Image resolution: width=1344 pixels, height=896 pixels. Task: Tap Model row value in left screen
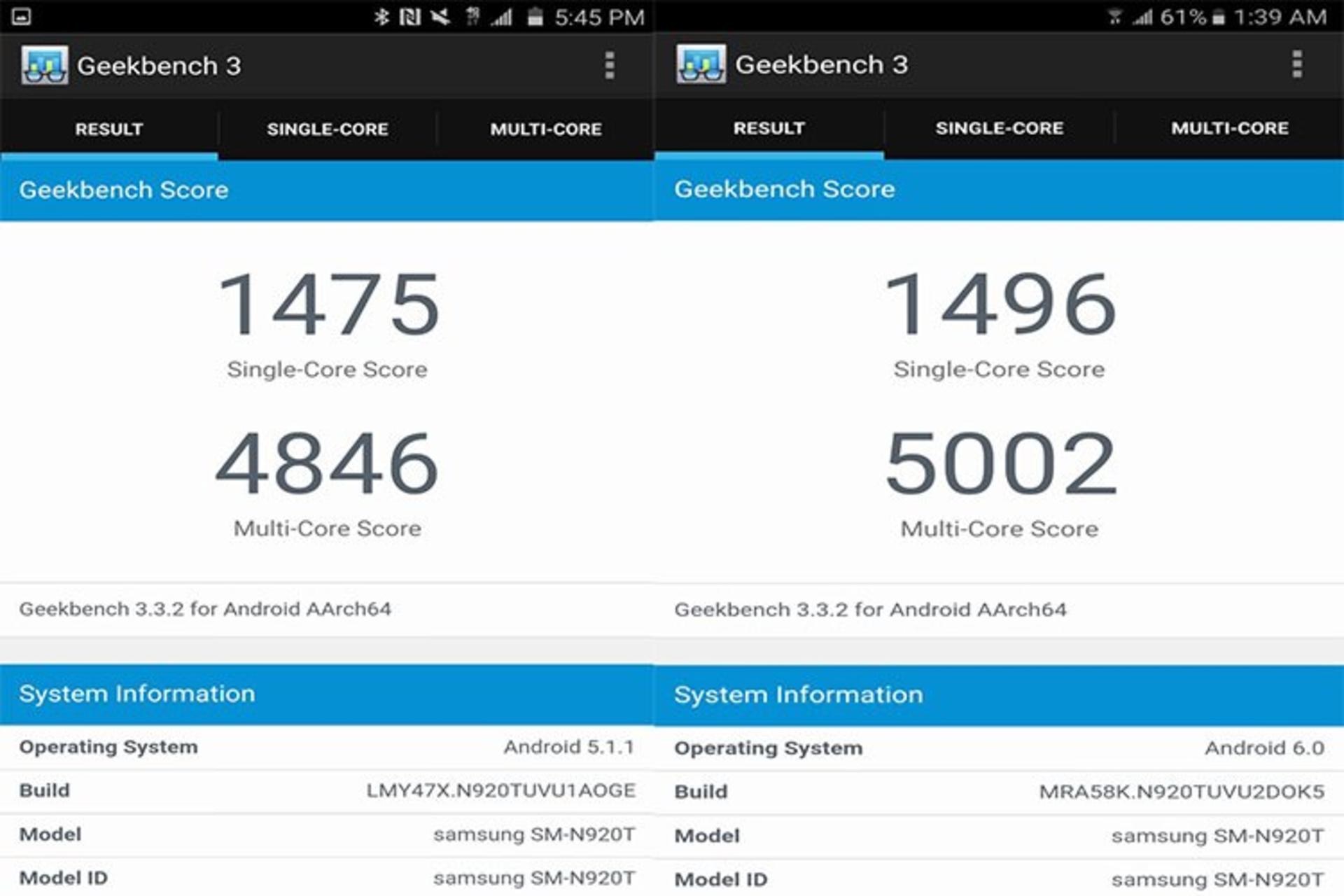click(534, 834)
